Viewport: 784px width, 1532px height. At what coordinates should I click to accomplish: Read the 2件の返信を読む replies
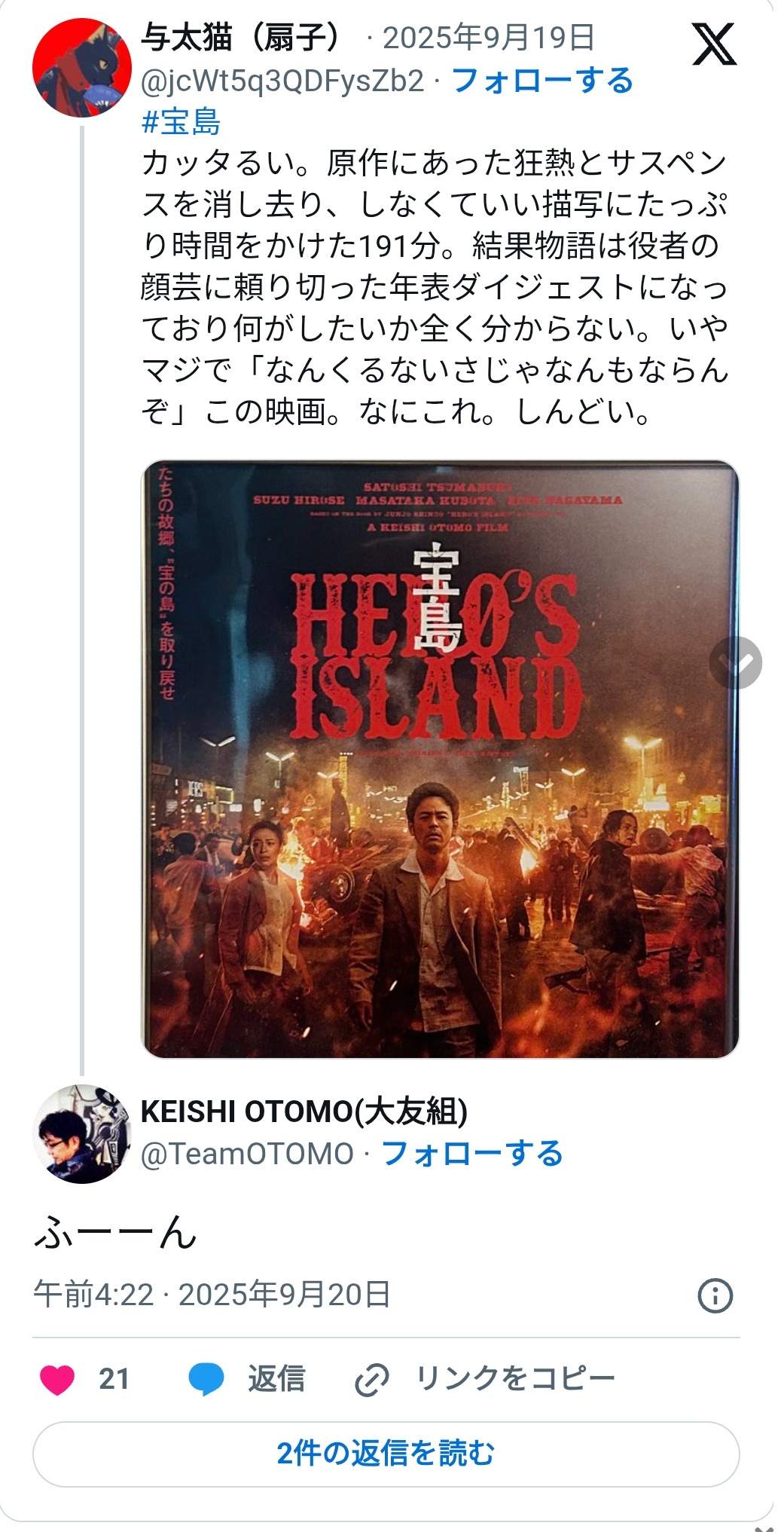click(x=386, y=1454)
